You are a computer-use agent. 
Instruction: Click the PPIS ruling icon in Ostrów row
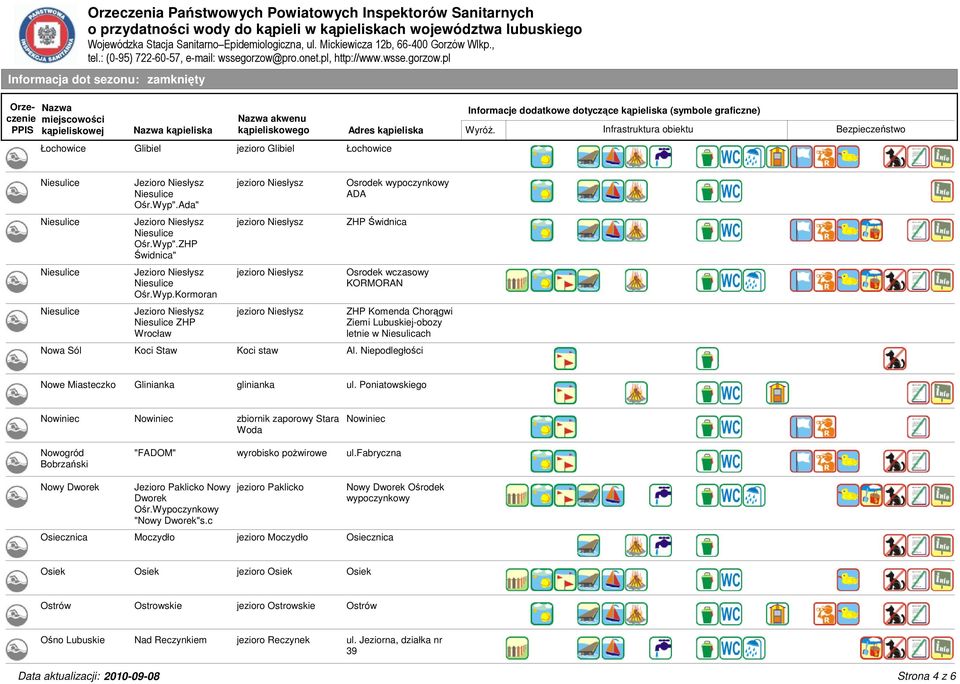(x=17, y=615)
